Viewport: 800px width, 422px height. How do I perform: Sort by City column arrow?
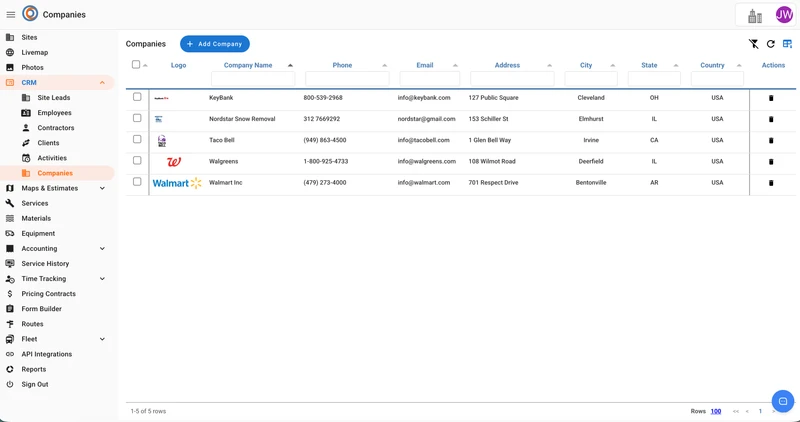(x=613, y=65)
